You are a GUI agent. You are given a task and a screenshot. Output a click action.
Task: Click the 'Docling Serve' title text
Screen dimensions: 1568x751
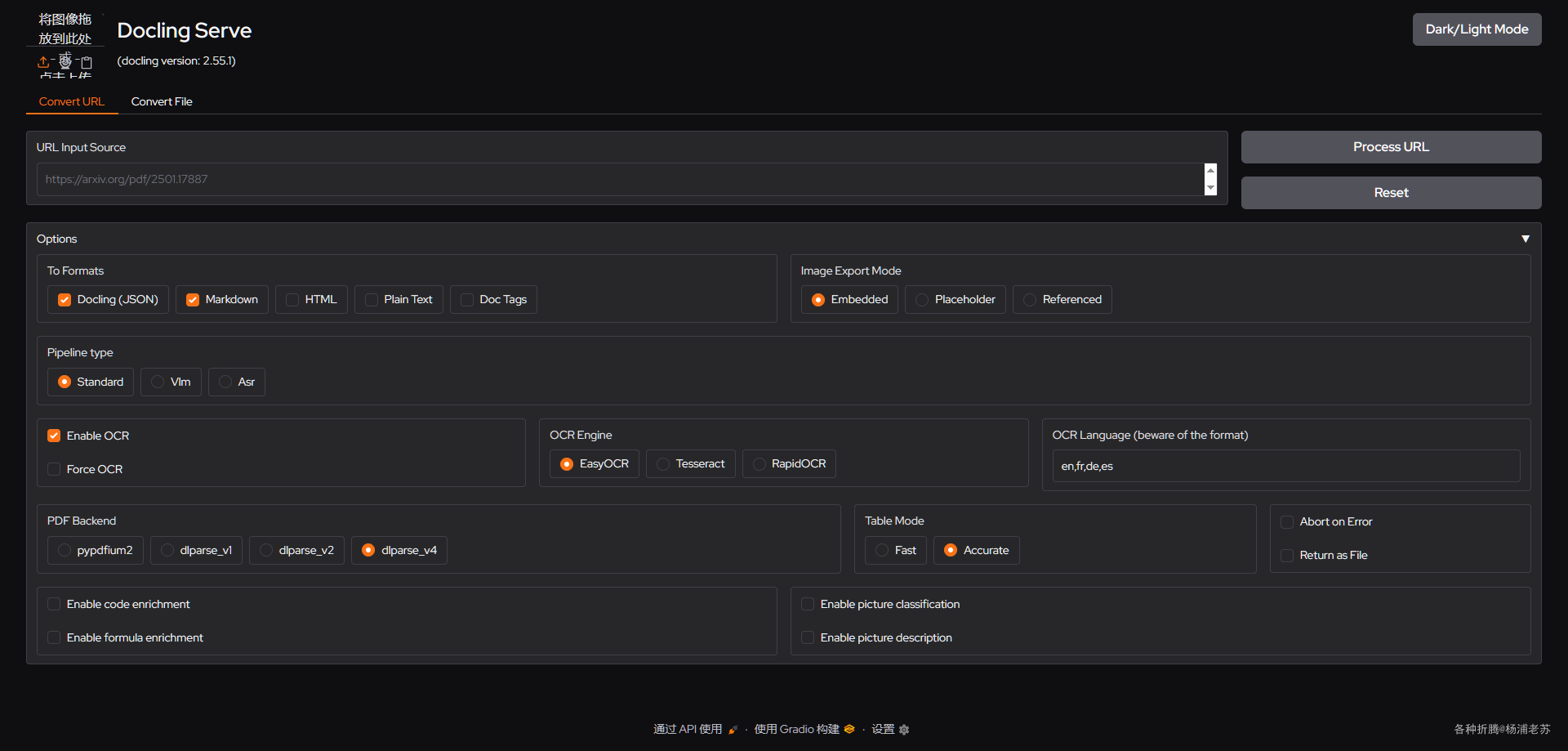pyautogui.click(x=185, y=31)
